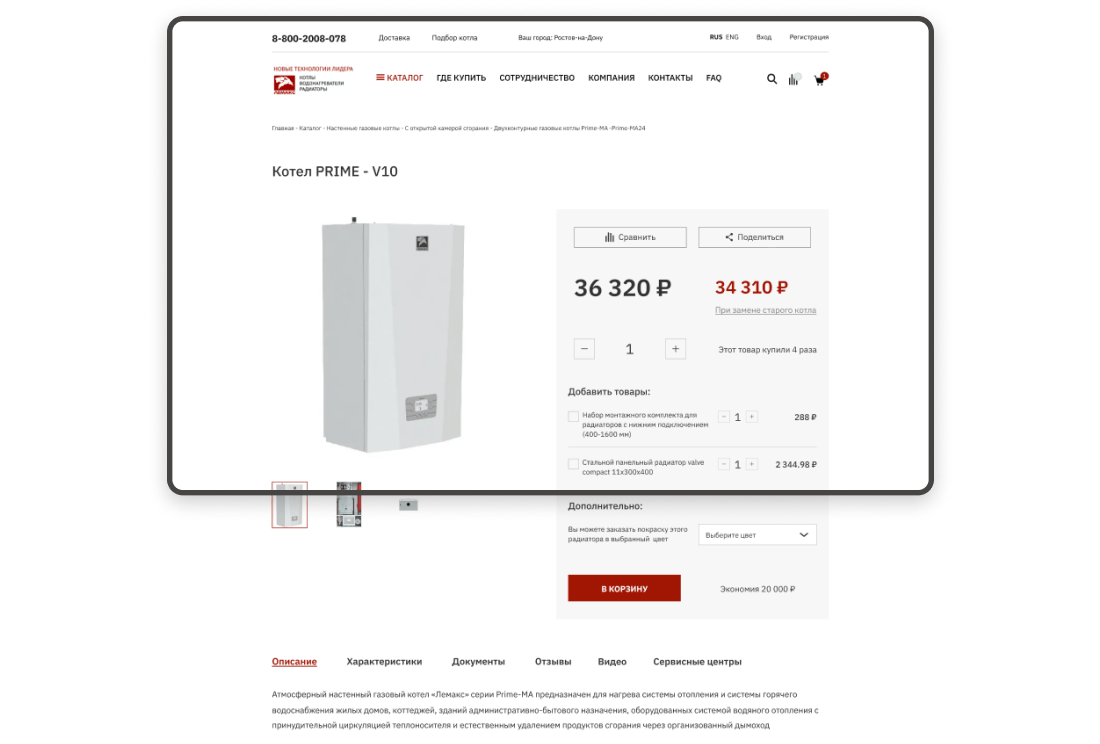Increase main product quantity with plus
Image resolution: width=1100 pixels, height=744 pixels.
675,349
